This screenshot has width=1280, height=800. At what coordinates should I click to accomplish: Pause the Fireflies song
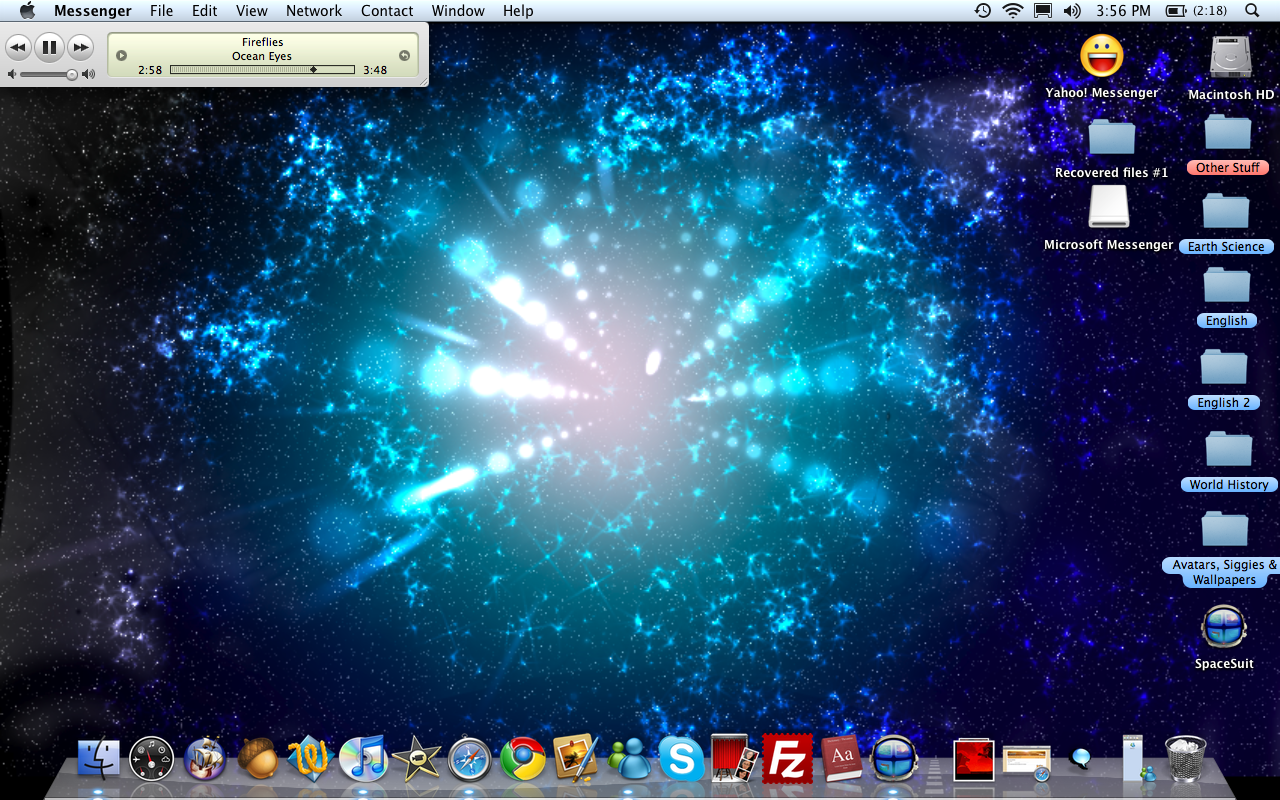(x=48, y=47)
